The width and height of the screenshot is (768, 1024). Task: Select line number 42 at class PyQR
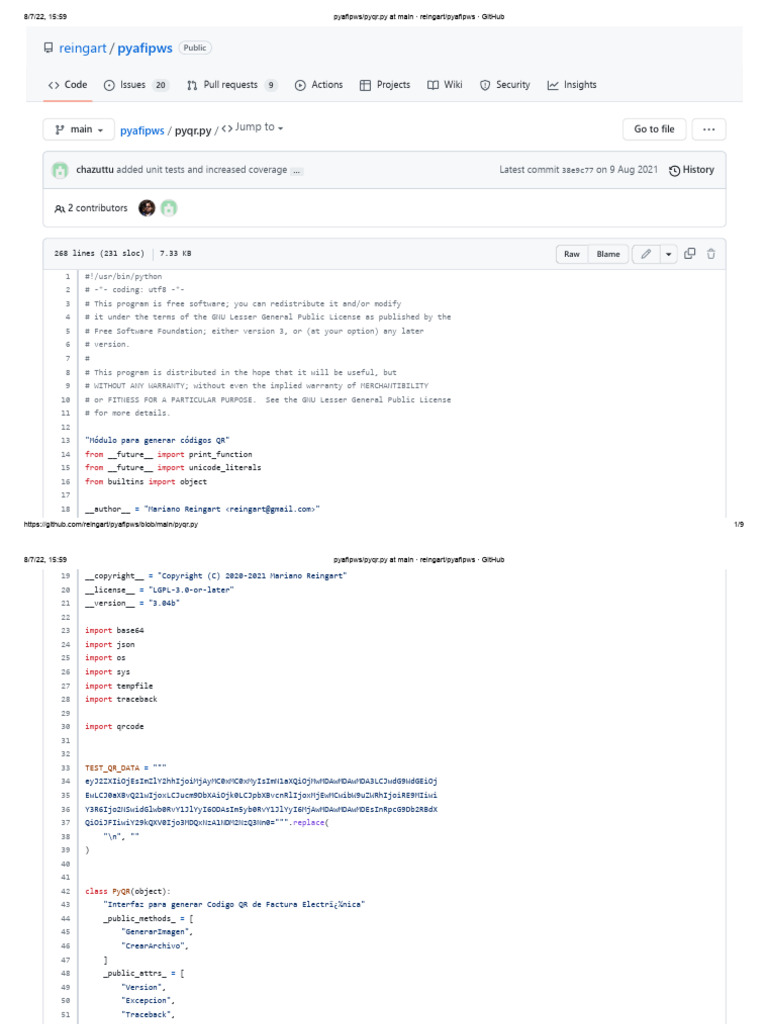point(65,891)
